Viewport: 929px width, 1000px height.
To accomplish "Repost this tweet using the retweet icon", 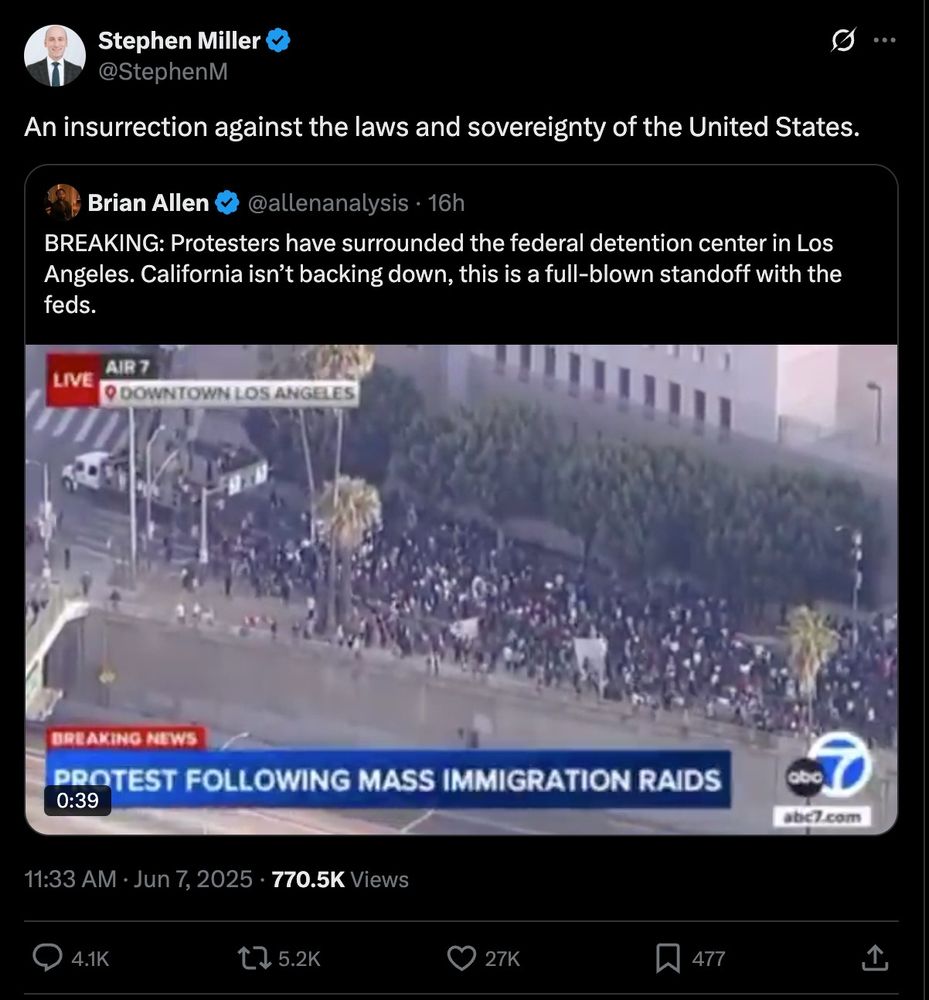I will [254, 958].
